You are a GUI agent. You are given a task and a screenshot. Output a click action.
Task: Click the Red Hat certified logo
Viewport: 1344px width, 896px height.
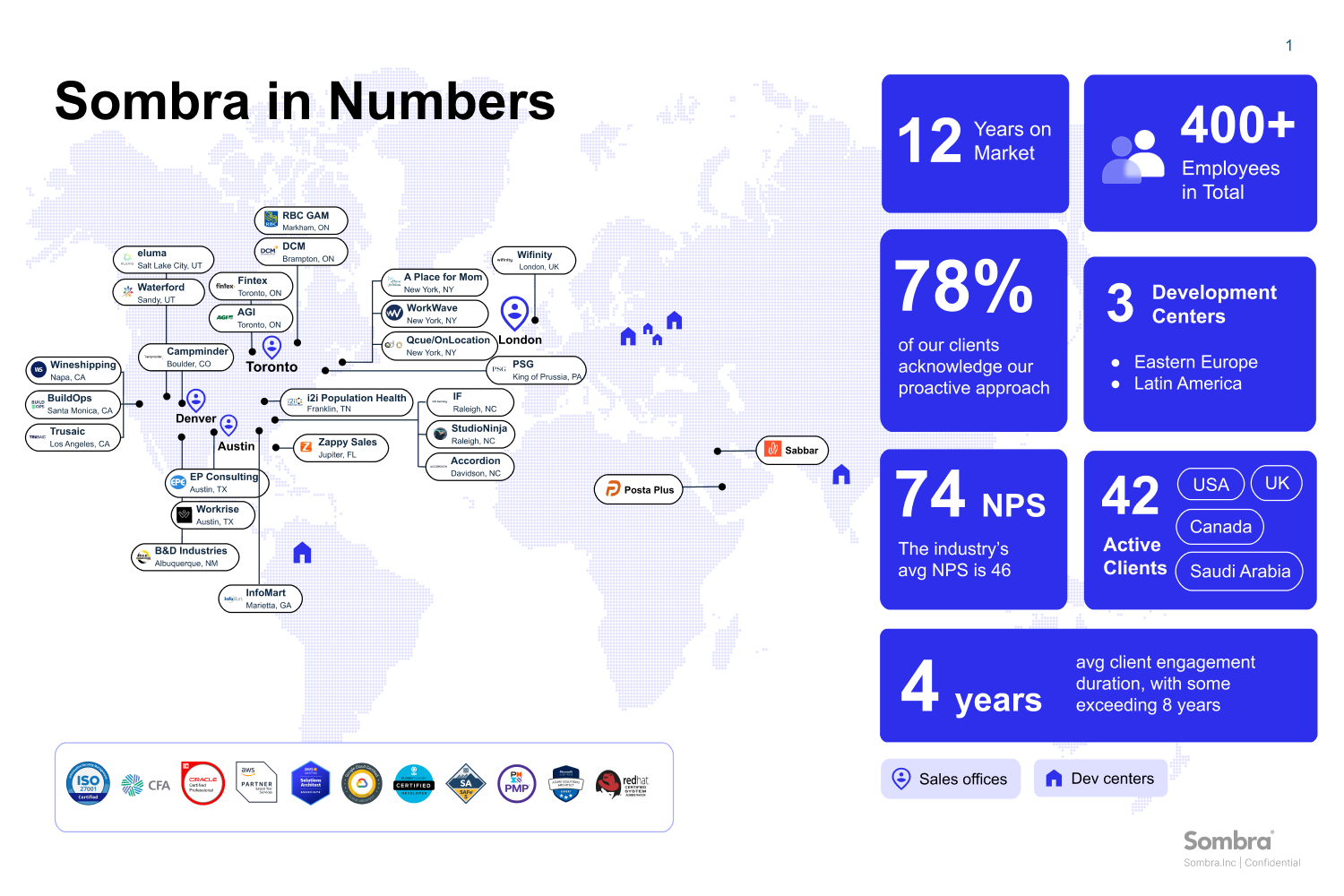click(622, 784)
